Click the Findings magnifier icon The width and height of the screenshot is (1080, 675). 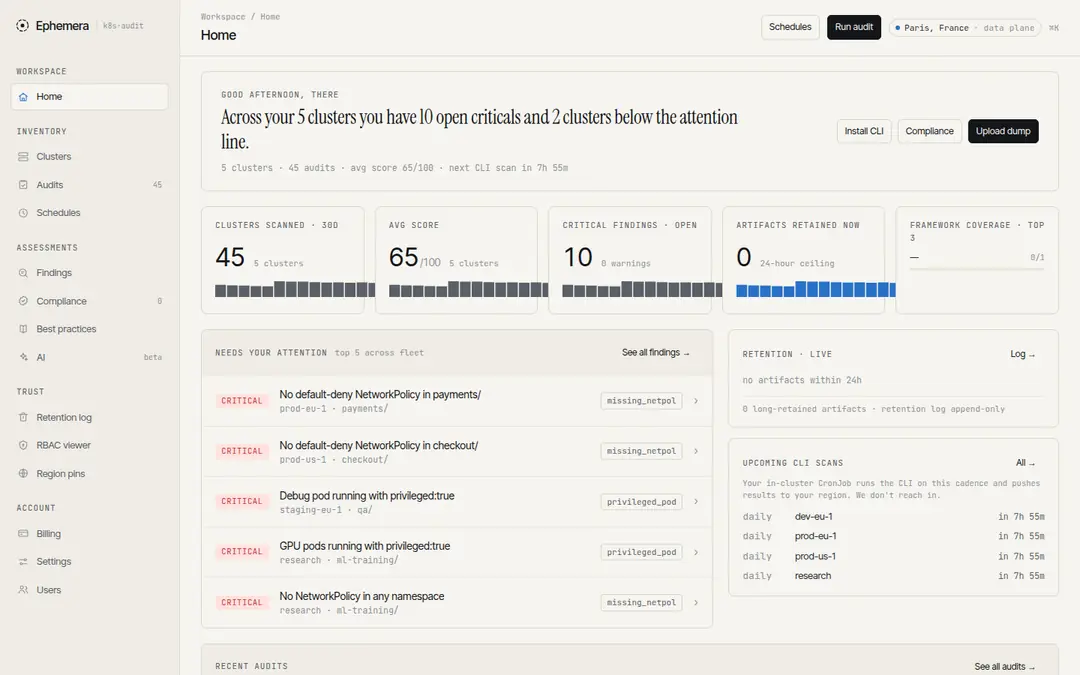click(x=23, y=273)
